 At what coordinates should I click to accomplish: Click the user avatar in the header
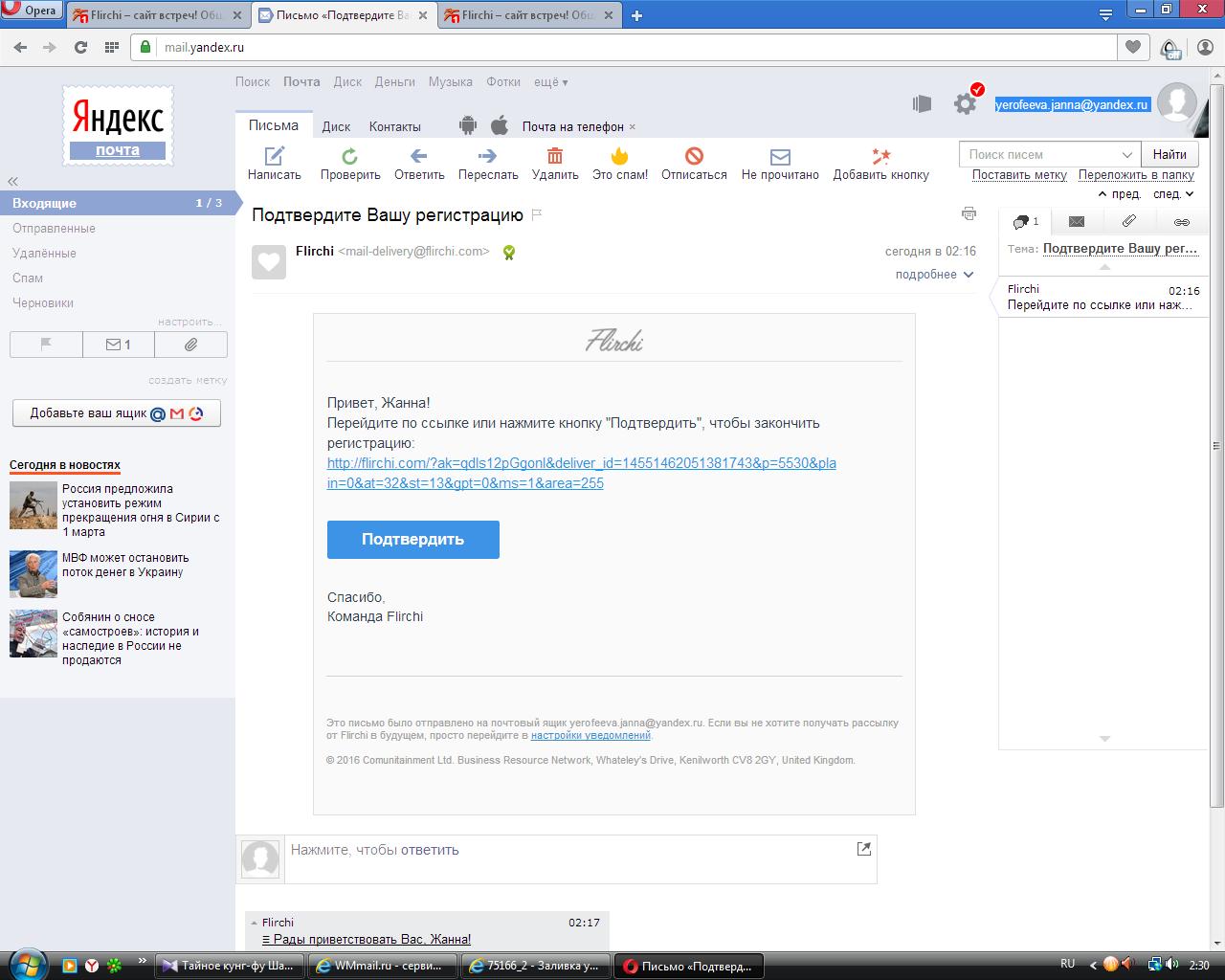(x=1177, y=102)
